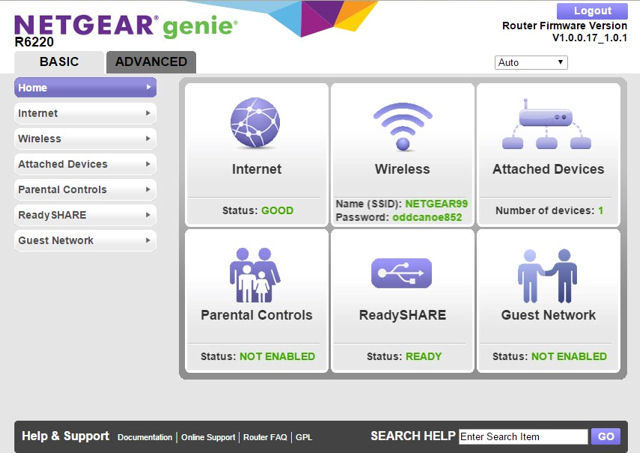The width and height of the screenshot is (640, 453).
Task: Open Parental Controls sidebar item
Action: point(85,189)
